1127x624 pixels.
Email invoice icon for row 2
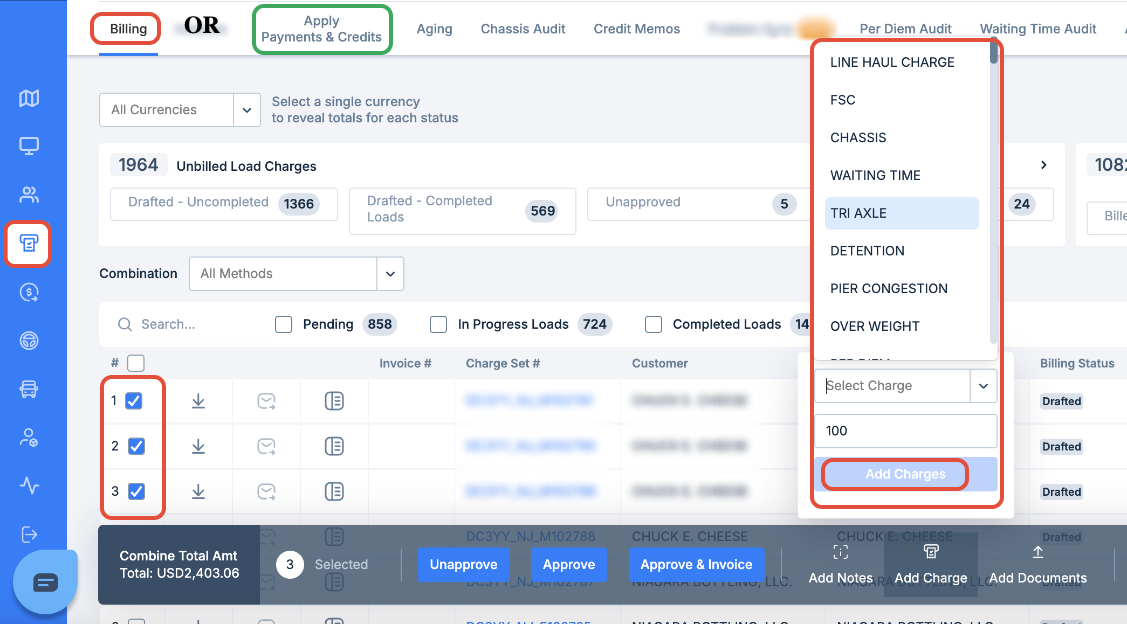[267, 446]
